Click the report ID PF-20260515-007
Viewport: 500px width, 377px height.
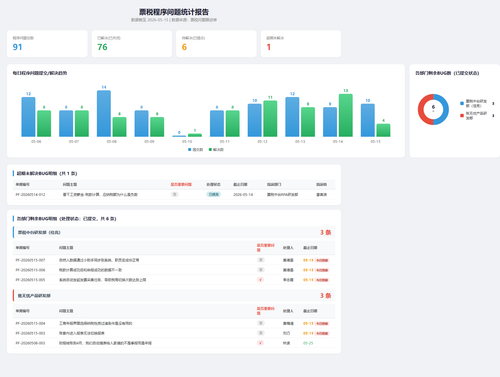click(30, 260)
